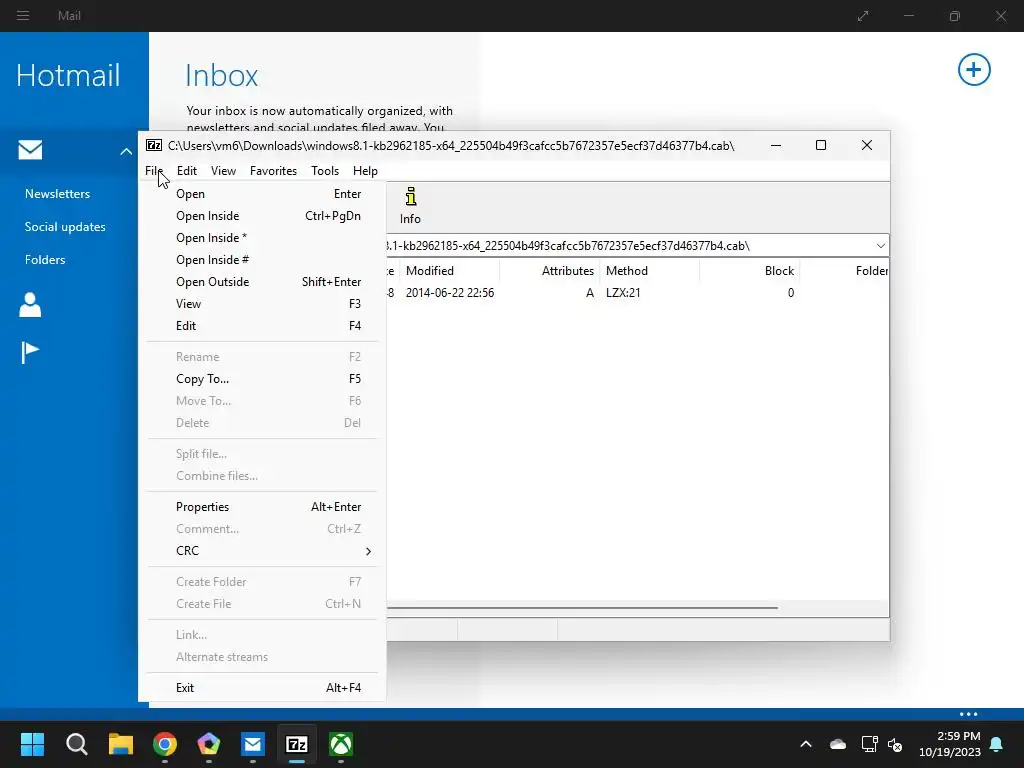The height and width of the screenshot is (768, 1024).
Task: Choose Open Inside * menu entry
Action: 262,238
